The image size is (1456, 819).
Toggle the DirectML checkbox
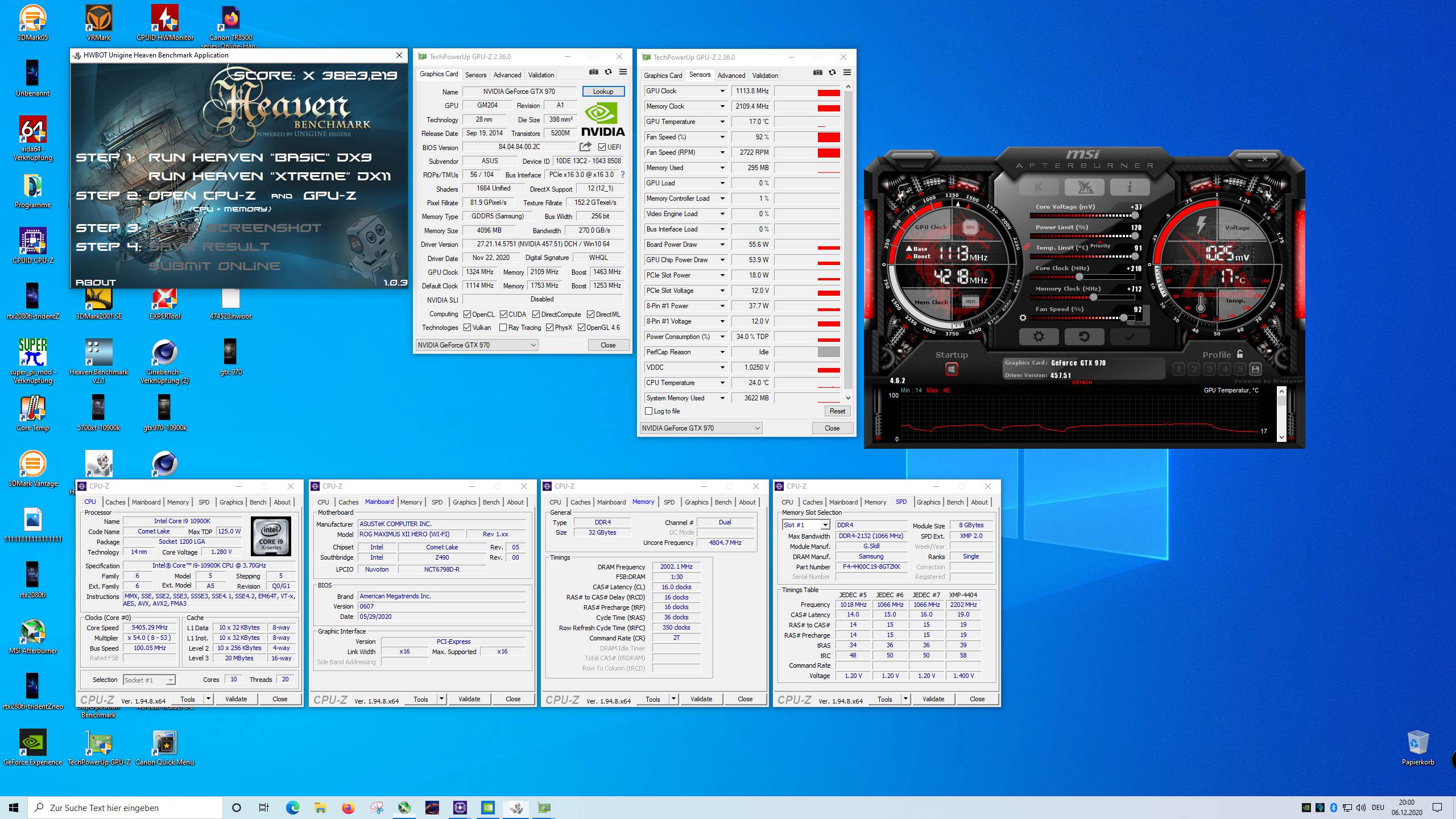590,315
